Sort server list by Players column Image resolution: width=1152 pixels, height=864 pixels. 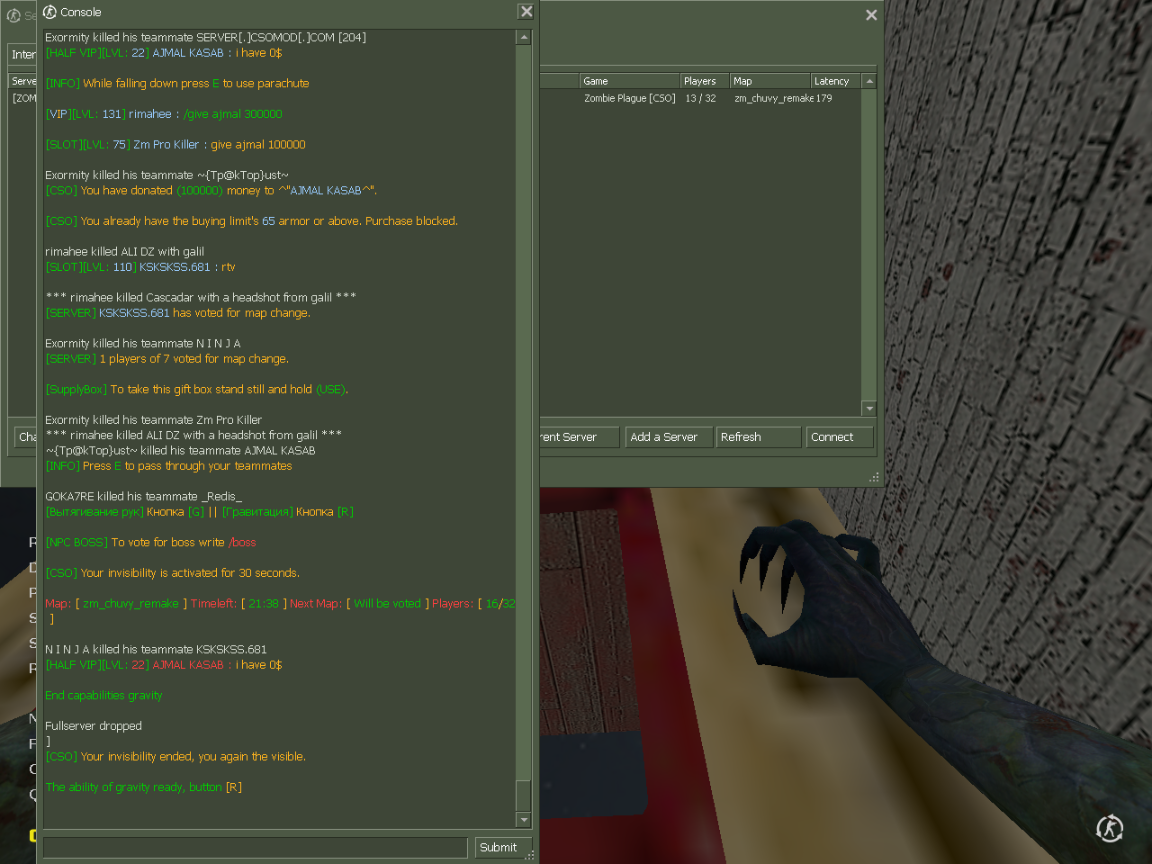tap(704, 81)
